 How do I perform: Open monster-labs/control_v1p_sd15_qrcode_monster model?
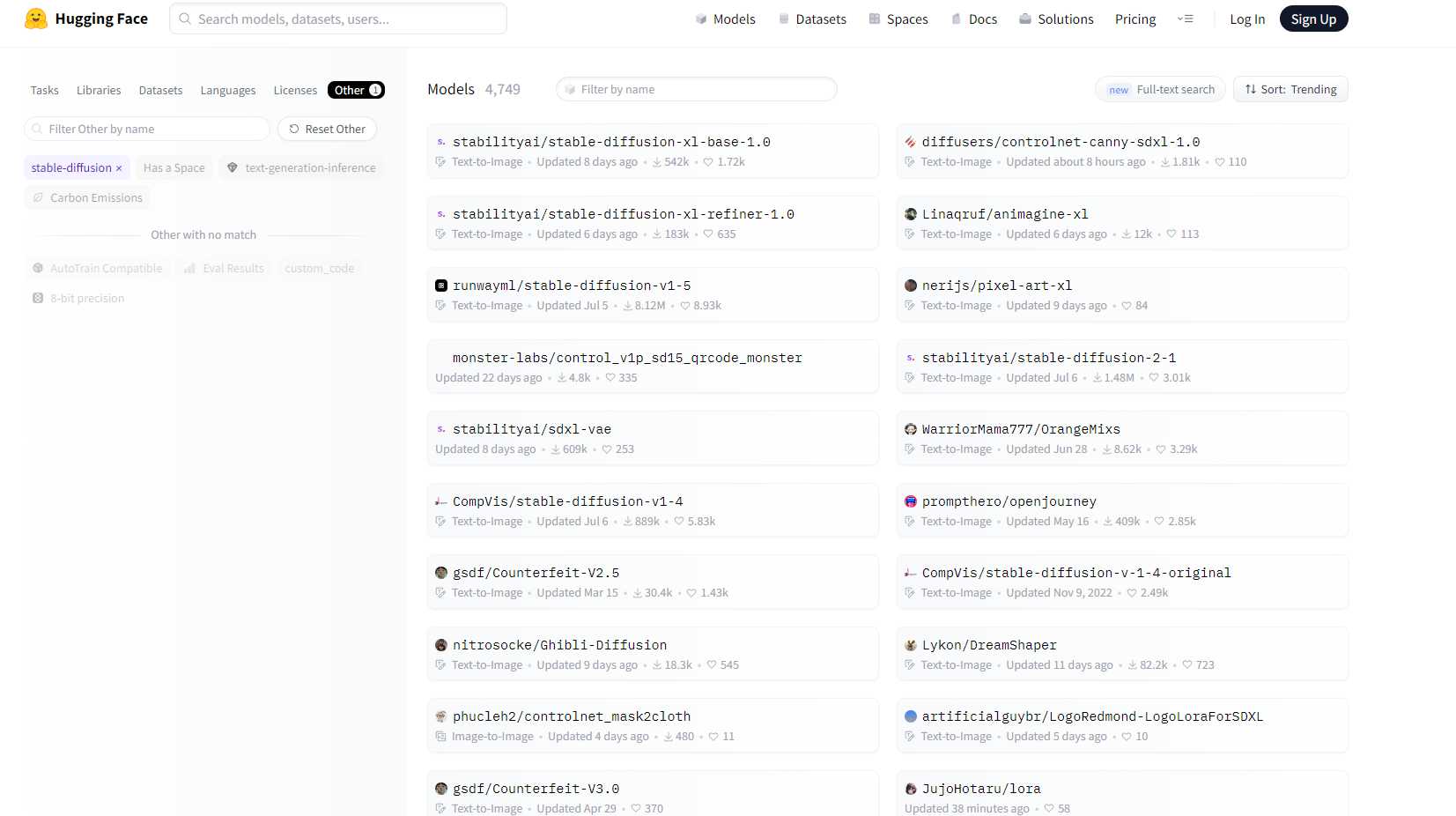click(x=653, y=367)
